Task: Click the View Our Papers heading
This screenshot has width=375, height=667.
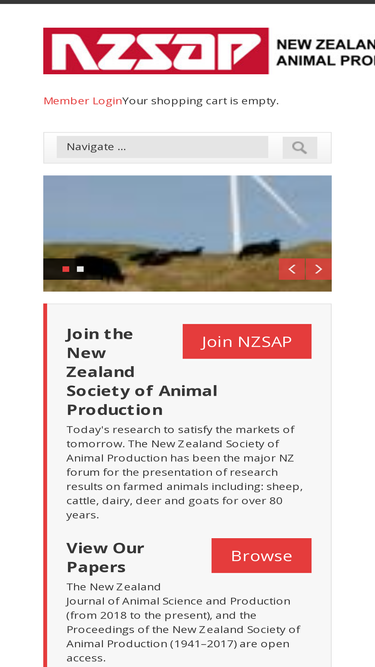Action: click(105, 557)
